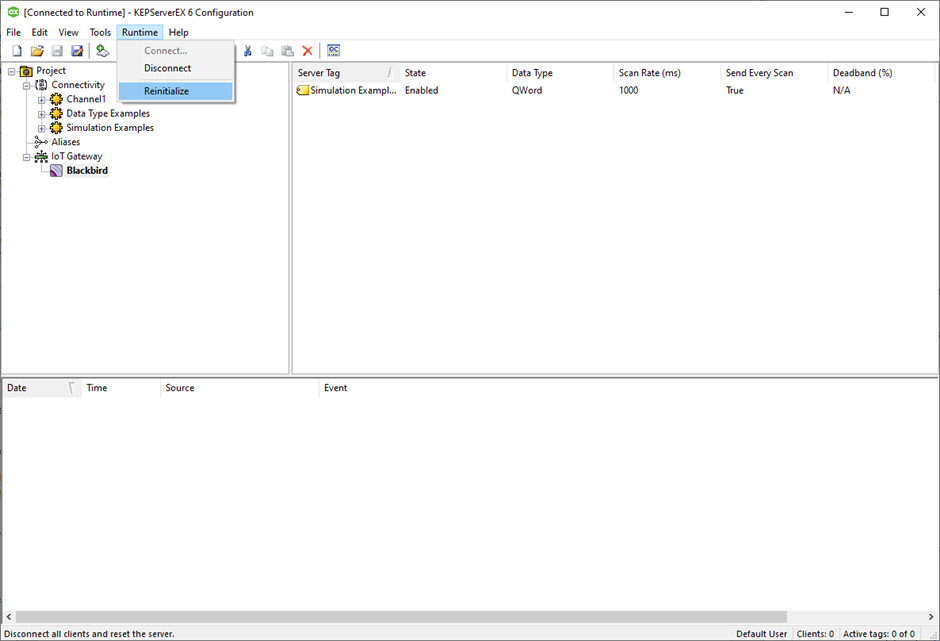Sort by the Send Every Scan column header
The image size is (940, 641).
point(774,73)
